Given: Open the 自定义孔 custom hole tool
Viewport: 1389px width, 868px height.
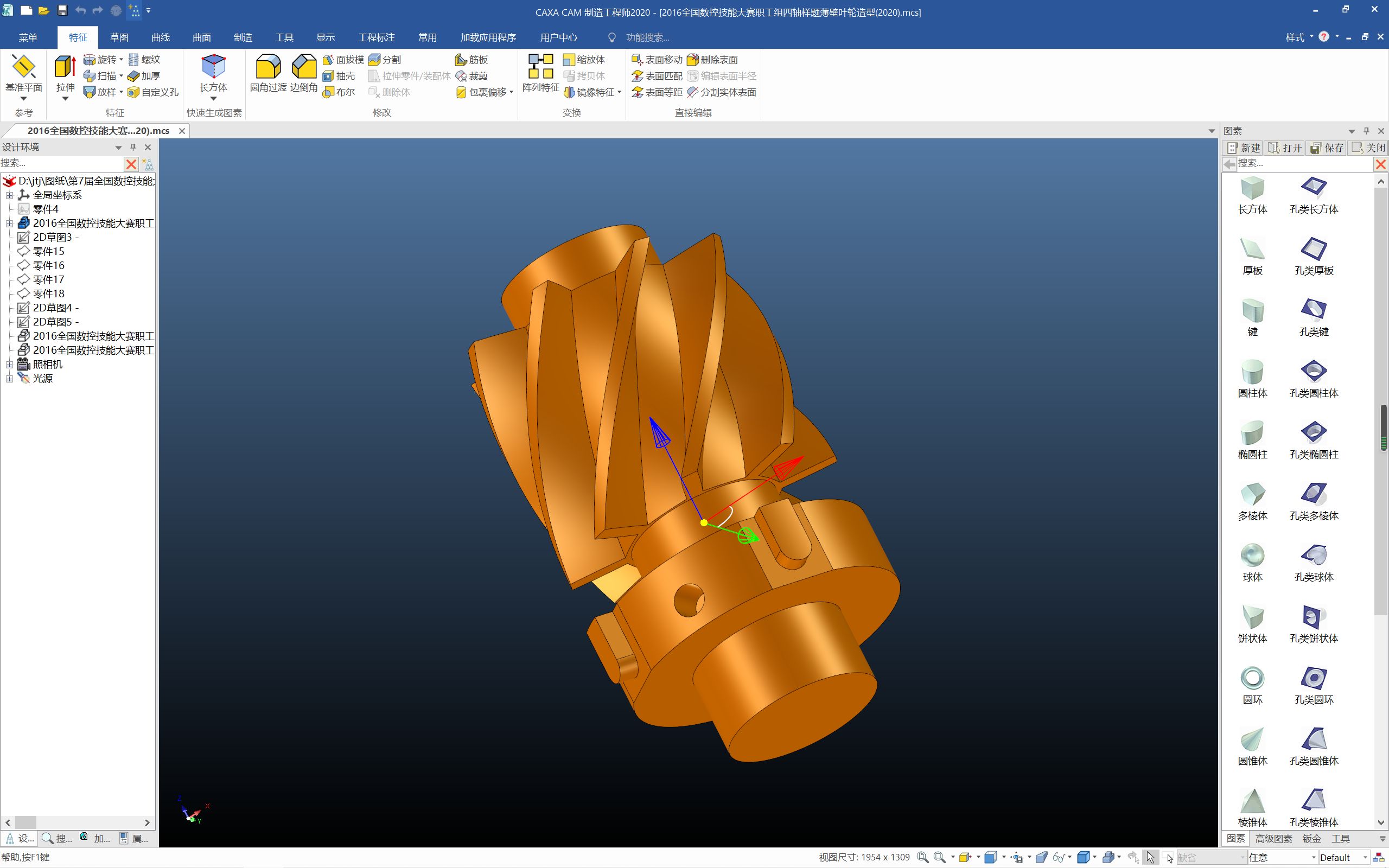Looking at the screenshot, I should [153, 92].
